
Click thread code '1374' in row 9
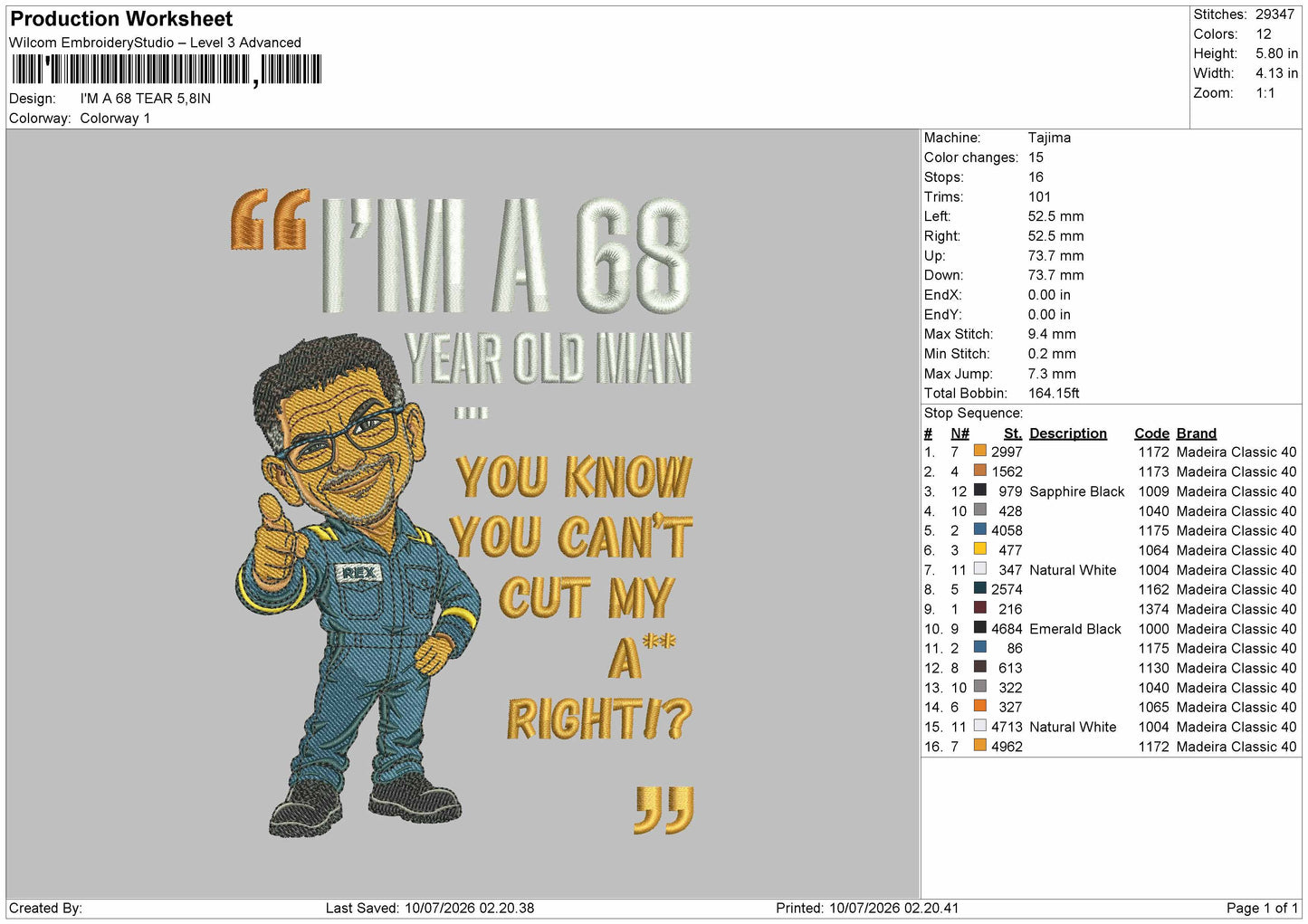click(1153, 609)
